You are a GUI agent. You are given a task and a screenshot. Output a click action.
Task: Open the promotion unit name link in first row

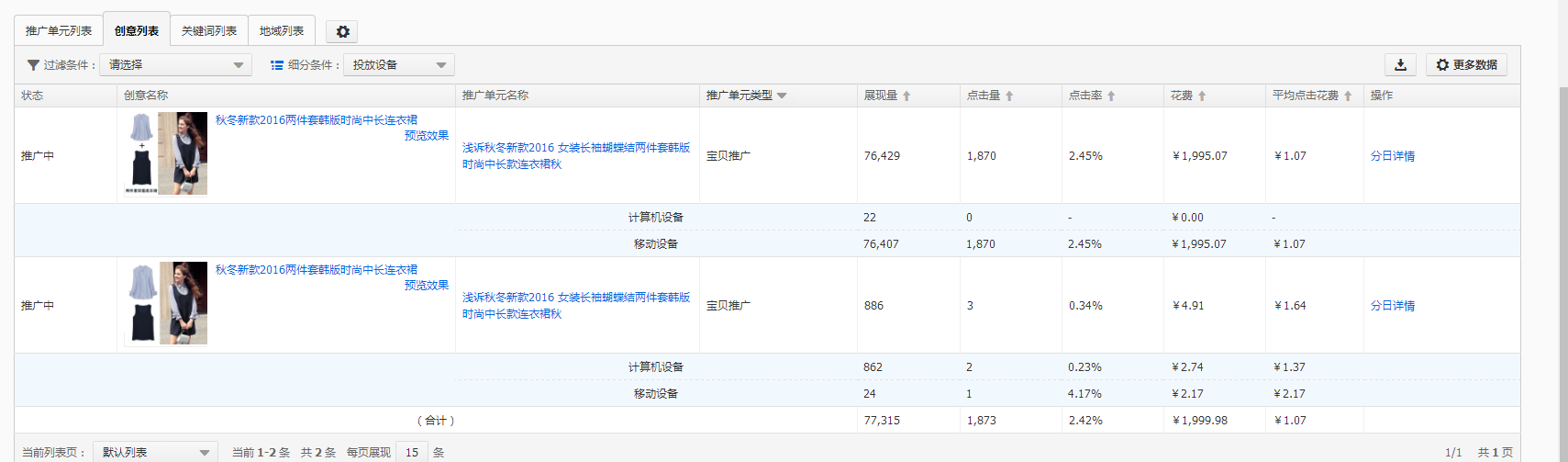click(576, 156)
